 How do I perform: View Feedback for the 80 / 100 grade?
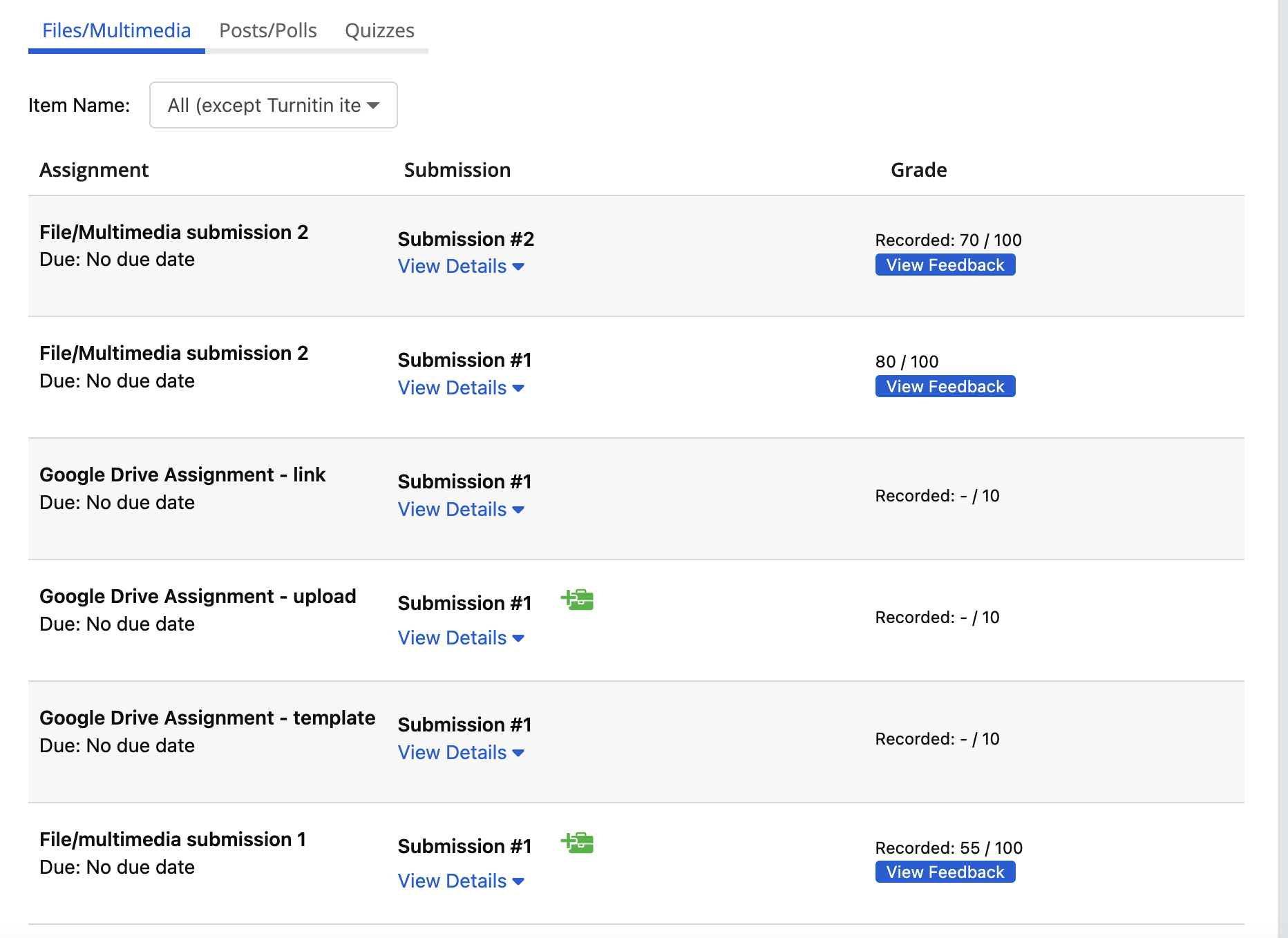(945, 387)
